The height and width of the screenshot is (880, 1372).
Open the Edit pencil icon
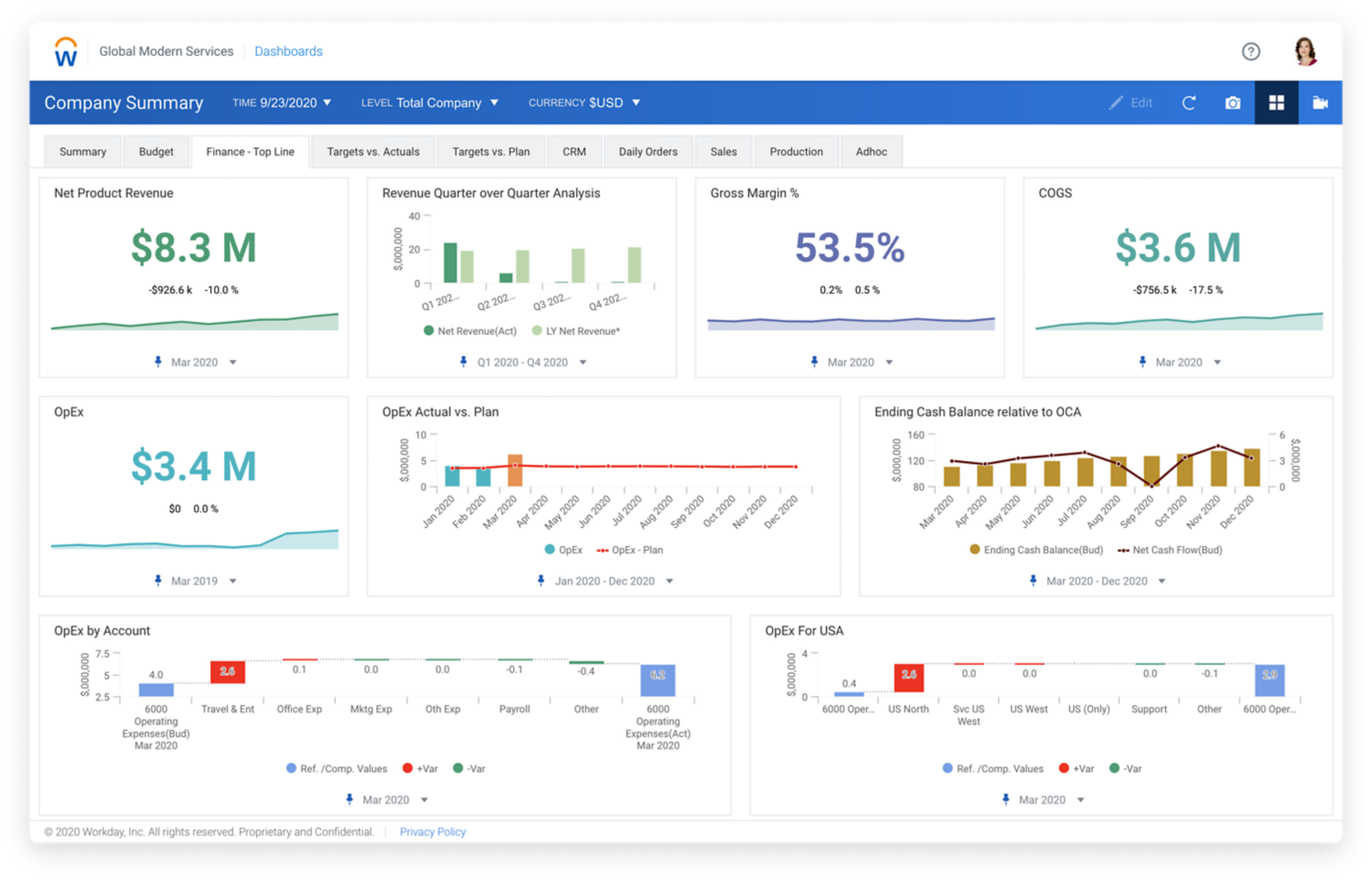[x=1131, y=102]
